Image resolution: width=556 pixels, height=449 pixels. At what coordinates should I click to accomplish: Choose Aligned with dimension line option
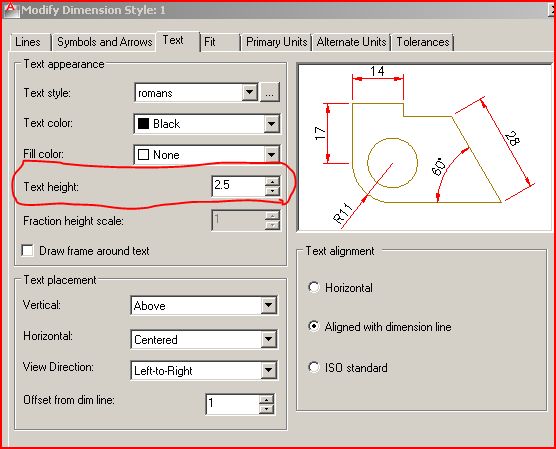coord(313,326)
